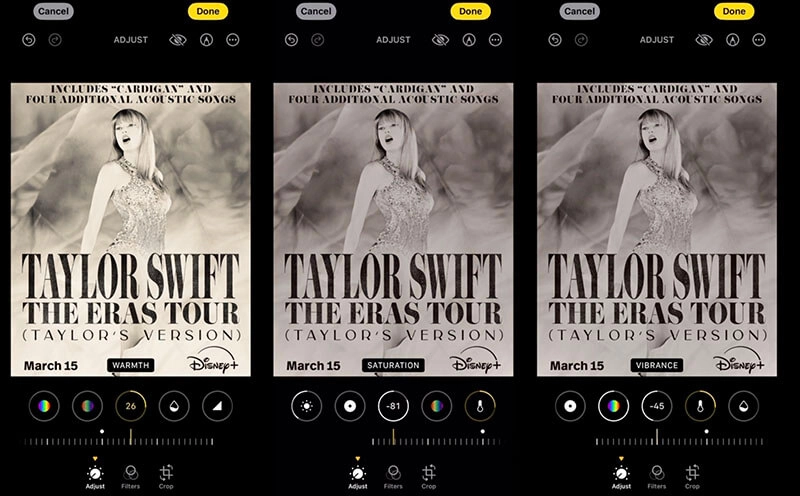Undo the last edit in the Saturation screen
The height and width of the screenshot is (496, 800).
[291, 40]
